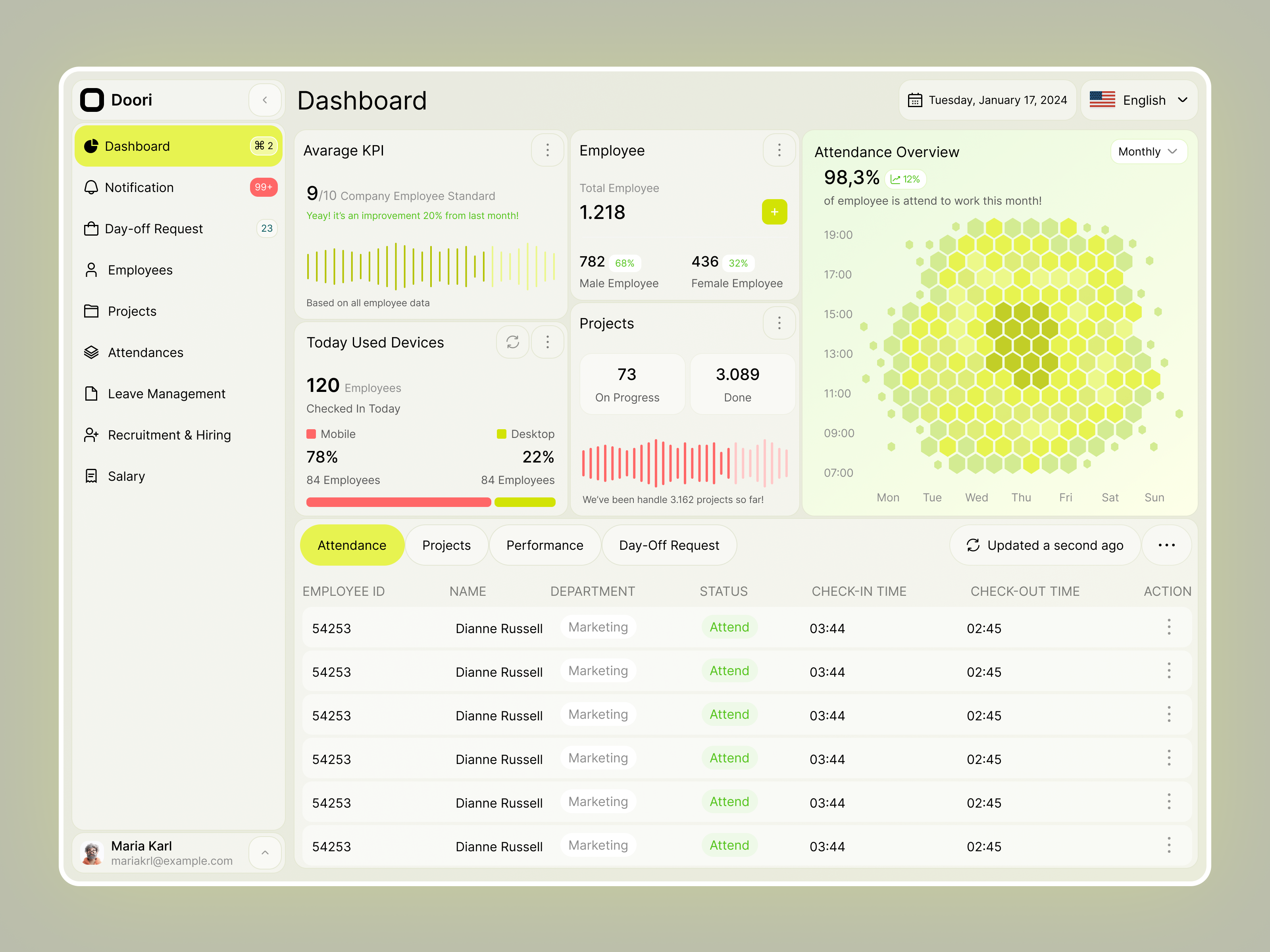
Task: Open the Projects card three-dot menu
Action: 779,323
